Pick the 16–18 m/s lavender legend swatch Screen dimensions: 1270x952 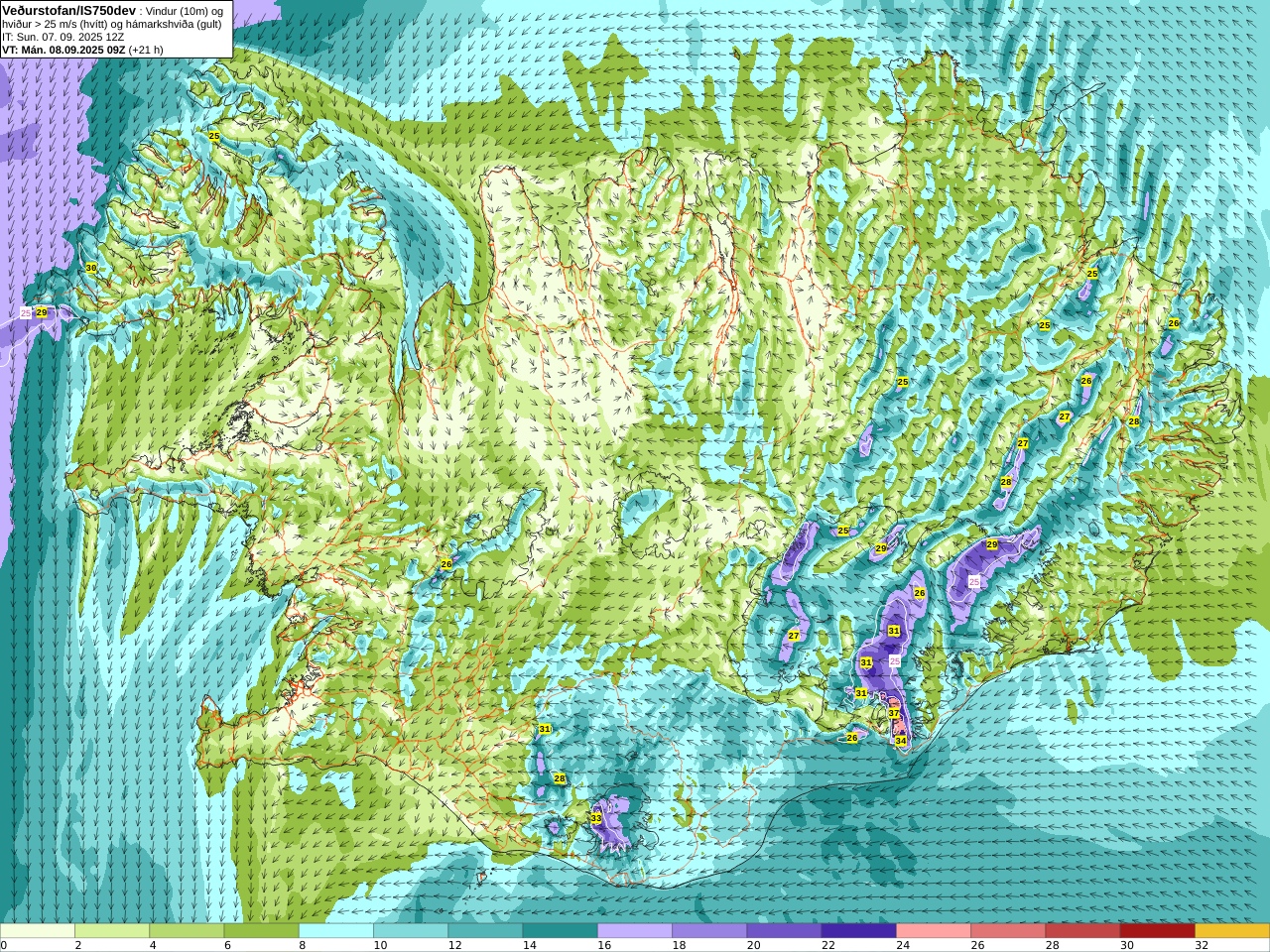(635, 931)
